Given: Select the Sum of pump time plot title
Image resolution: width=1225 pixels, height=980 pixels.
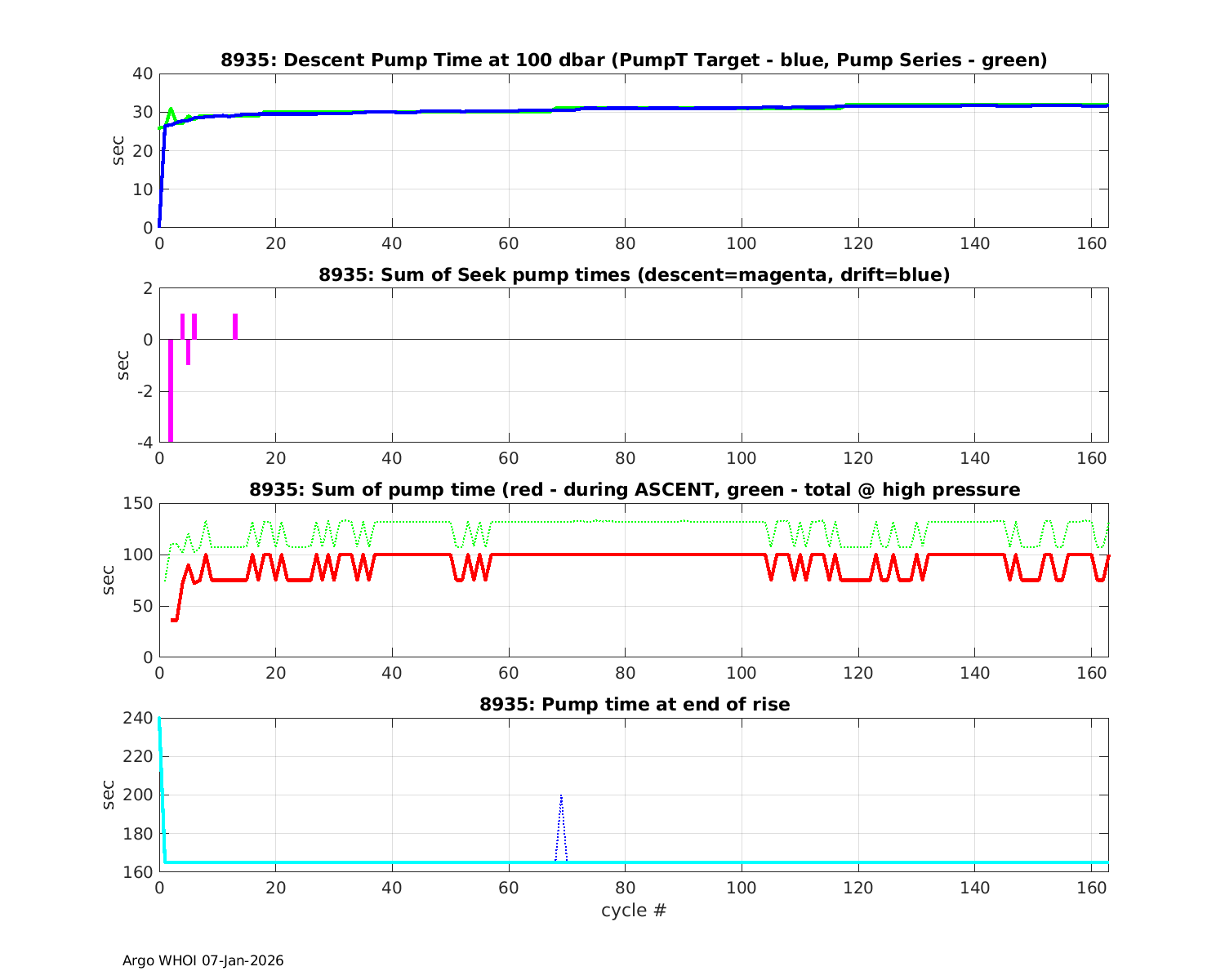Looking at the screenshot, I should [634, 489].
